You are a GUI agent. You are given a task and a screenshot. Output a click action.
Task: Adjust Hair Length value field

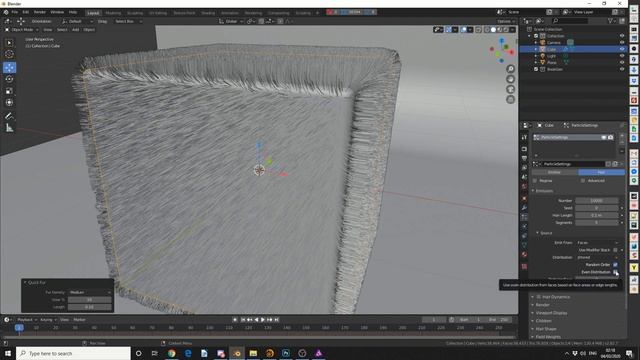[x=597, y=215]
